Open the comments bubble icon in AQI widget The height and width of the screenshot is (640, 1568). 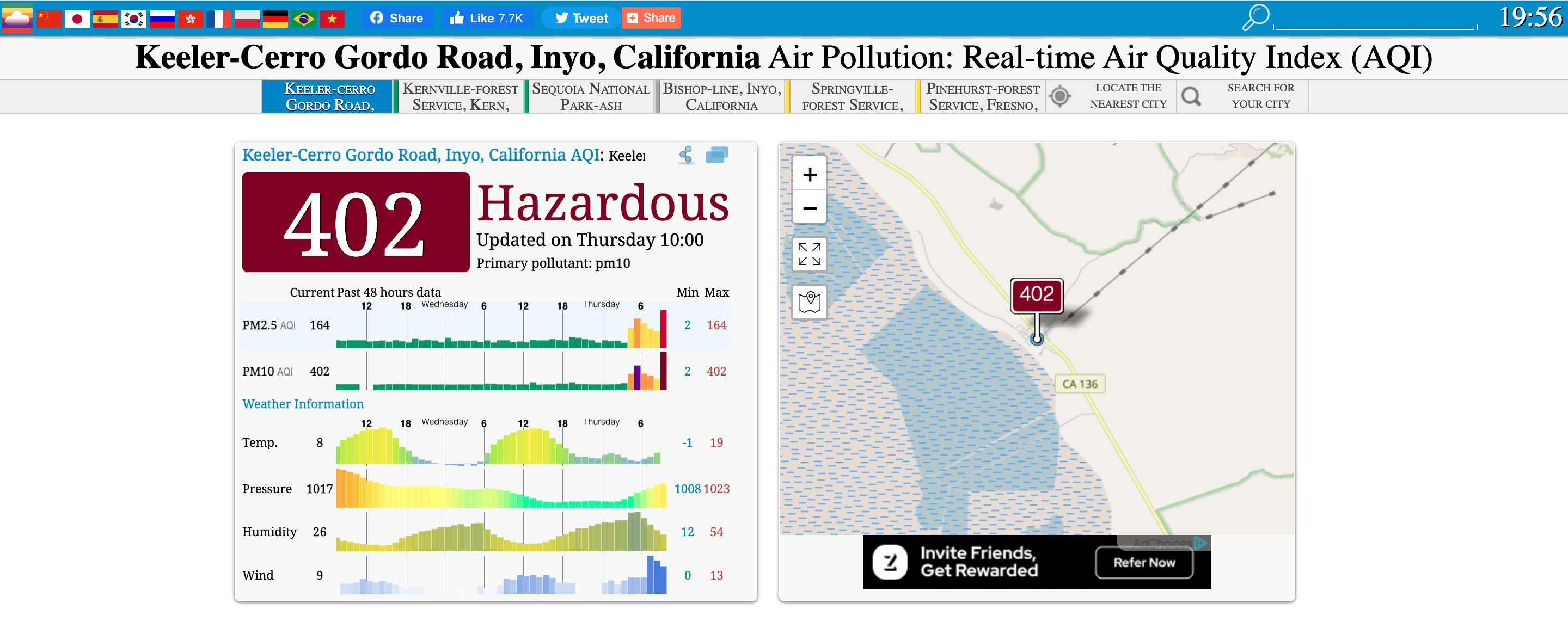point(716,155)
